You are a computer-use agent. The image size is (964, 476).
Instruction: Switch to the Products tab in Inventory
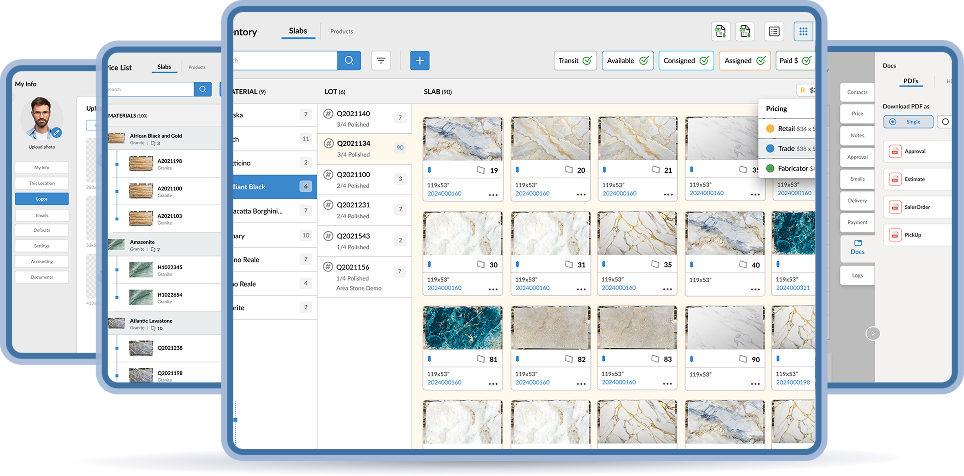[341, 31]
